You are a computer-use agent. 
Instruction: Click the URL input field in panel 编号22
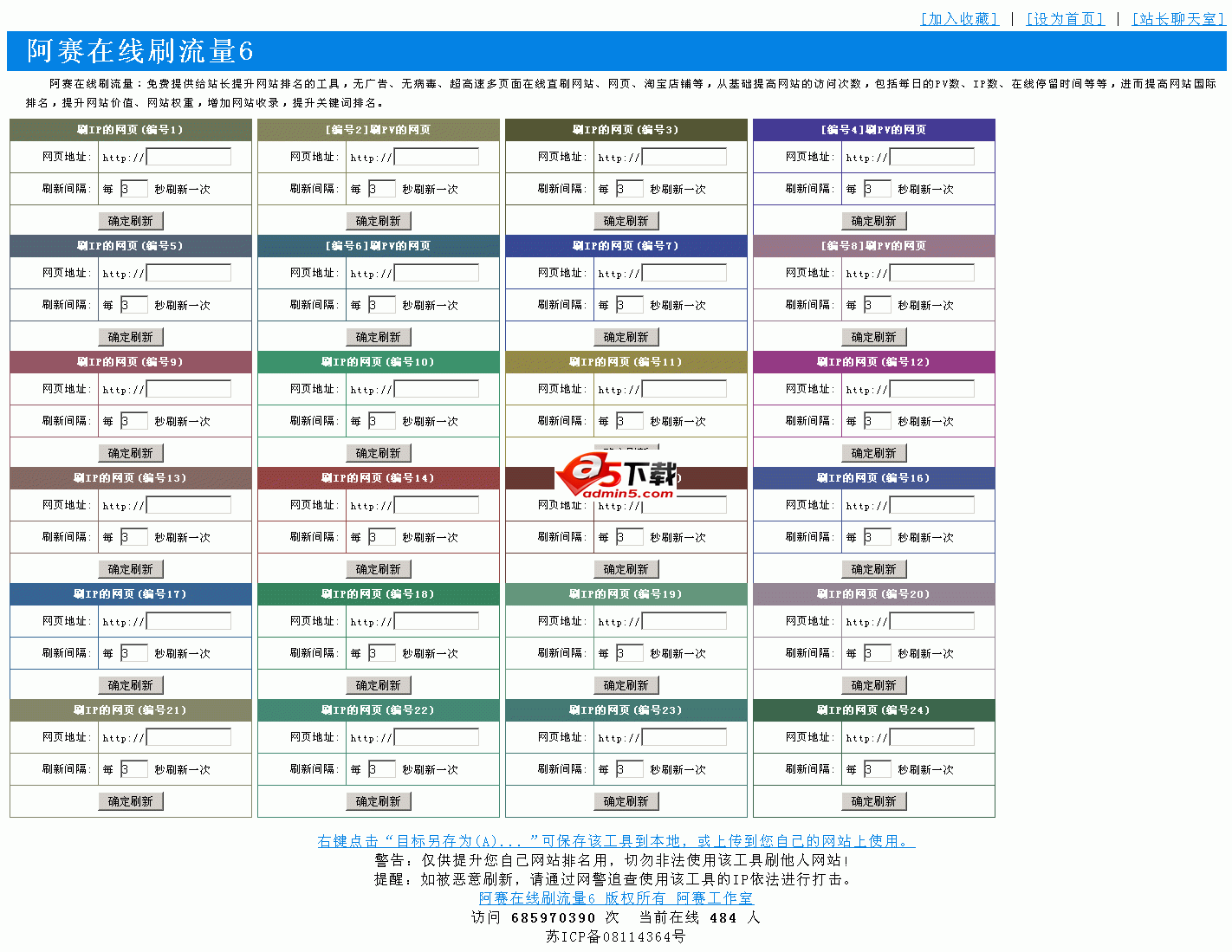[436, 736]
